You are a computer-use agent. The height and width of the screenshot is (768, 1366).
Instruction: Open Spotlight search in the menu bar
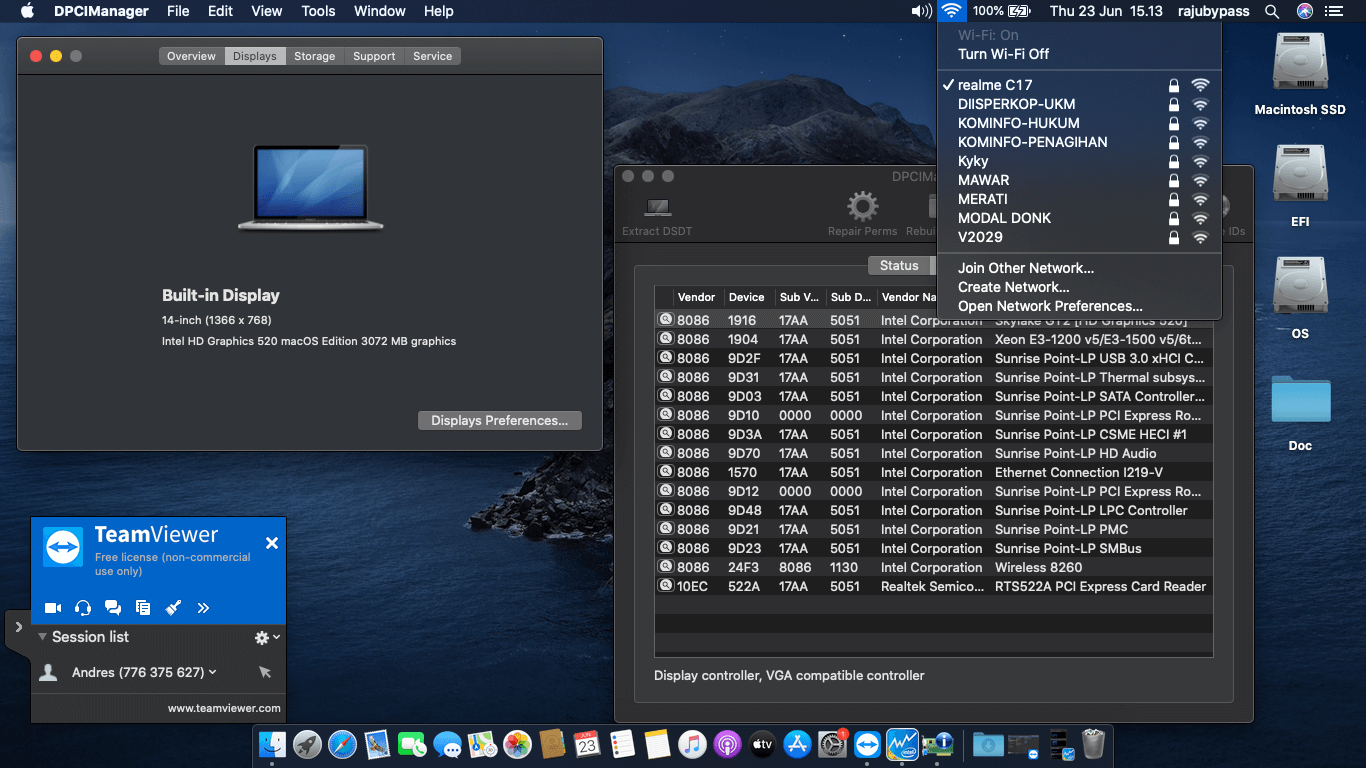(1272, 11)
